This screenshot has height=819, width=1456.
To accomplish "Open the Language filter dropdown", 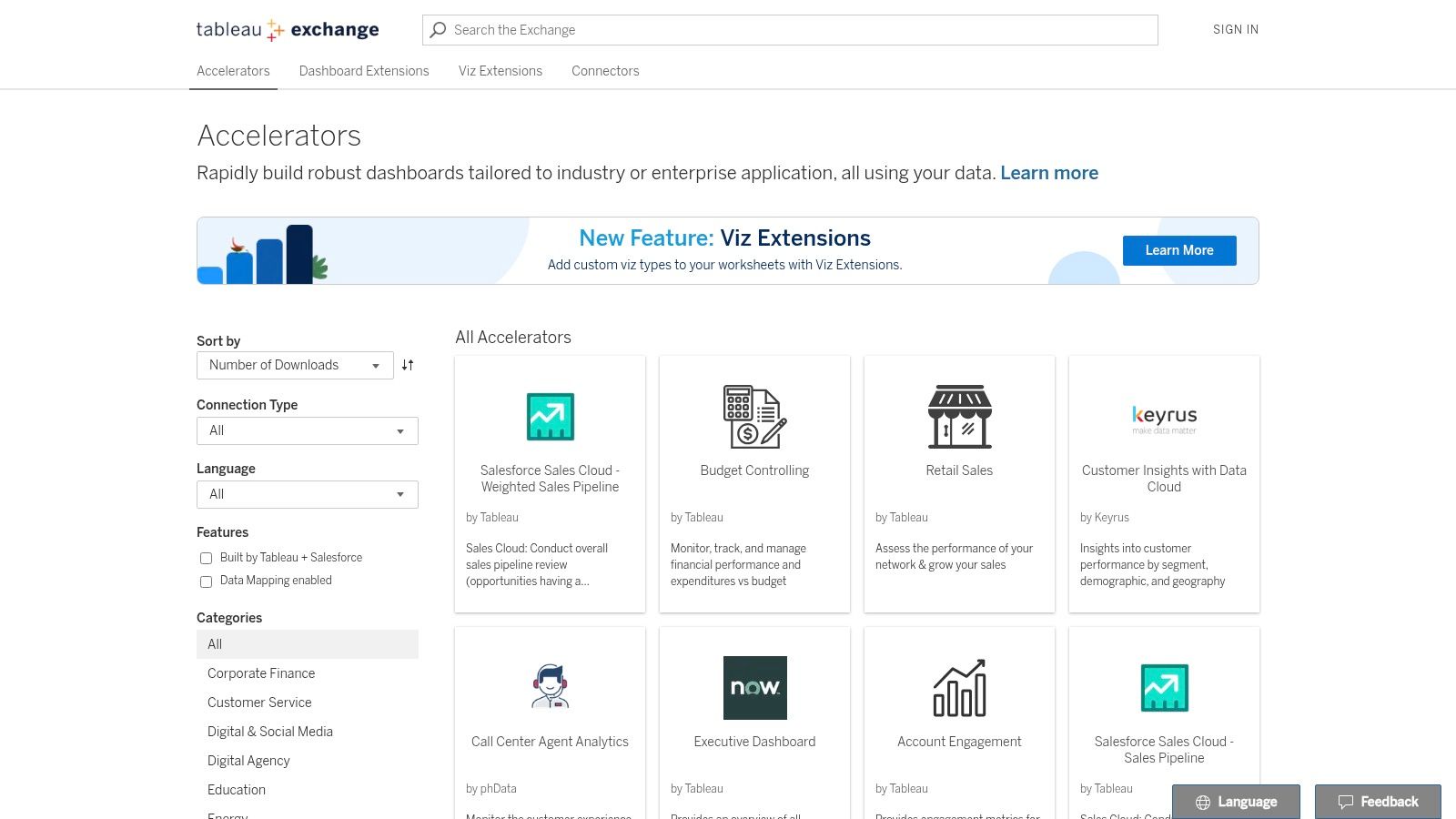I will click(x=307, y=494).
